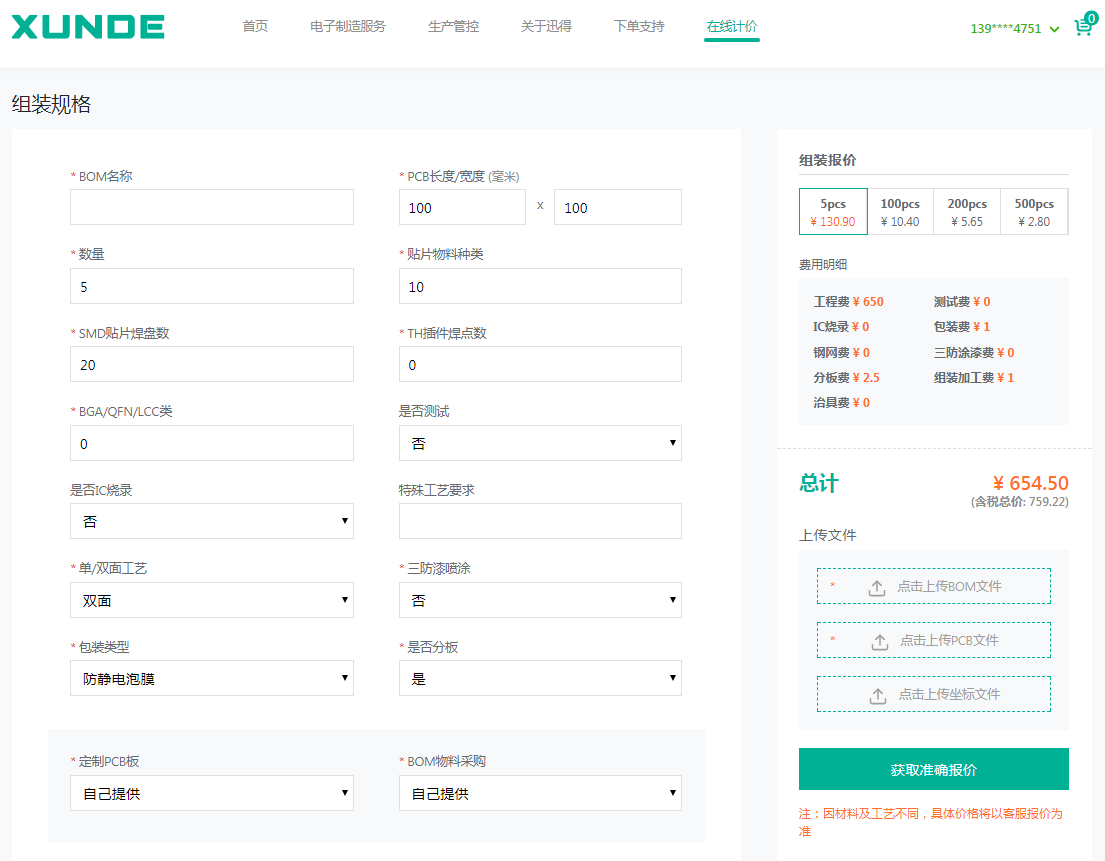Open the shopping cart icon

(1082, 27)
